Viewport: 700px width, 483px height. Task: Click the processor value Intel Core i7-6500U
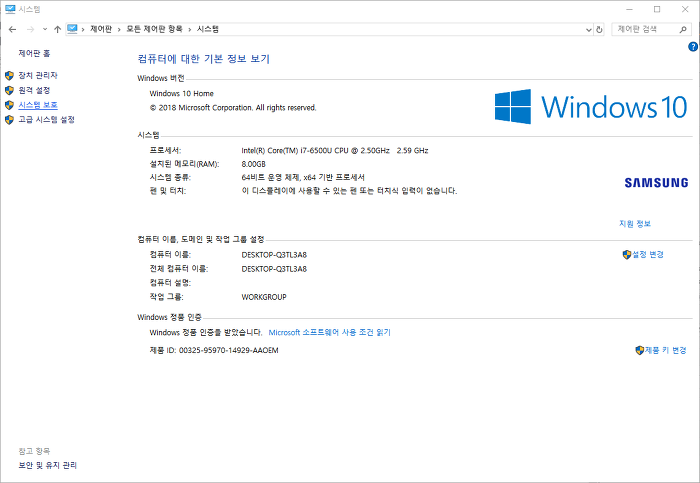tap(335, 151)
